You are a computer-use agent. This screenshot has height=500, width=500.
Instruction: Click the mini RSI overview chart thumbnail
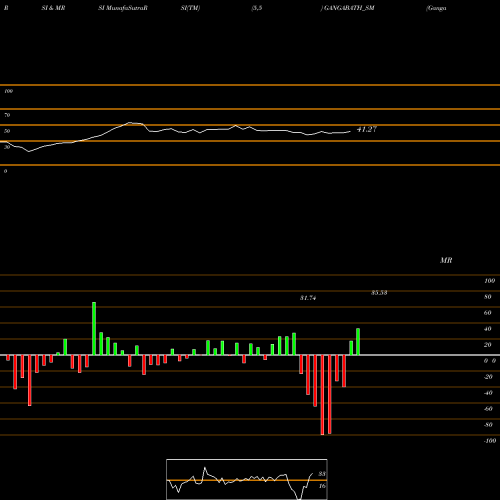pyautogui.click(x=247, y=479)
